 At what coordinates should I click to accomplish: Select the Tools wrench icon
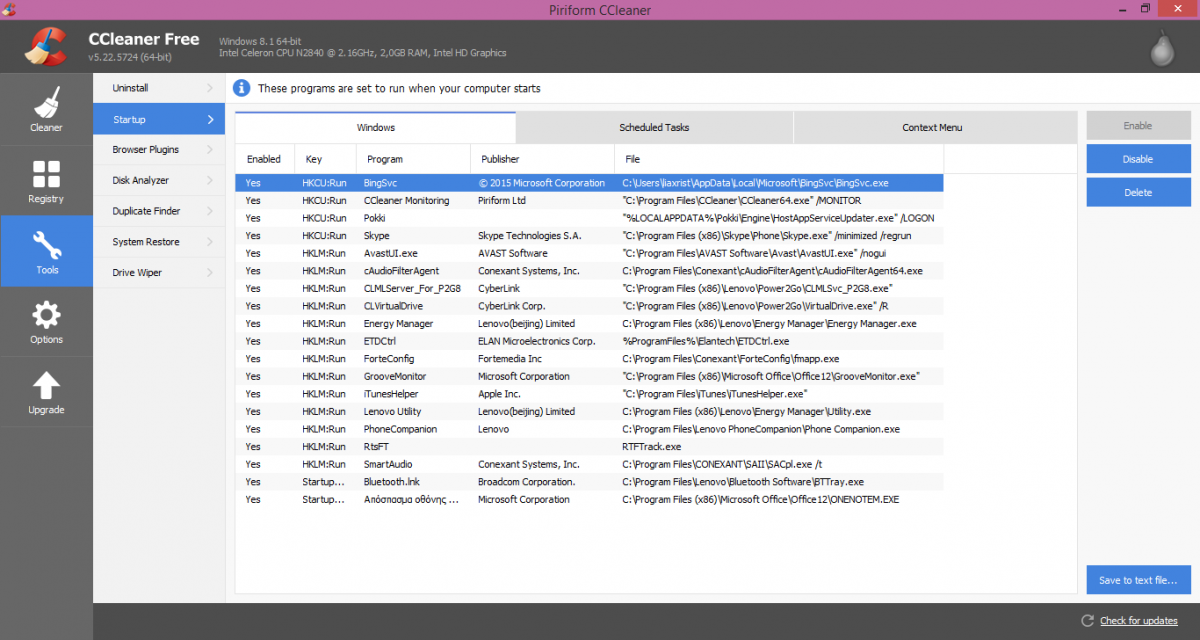pyautogui.click(x=46, y=252)
